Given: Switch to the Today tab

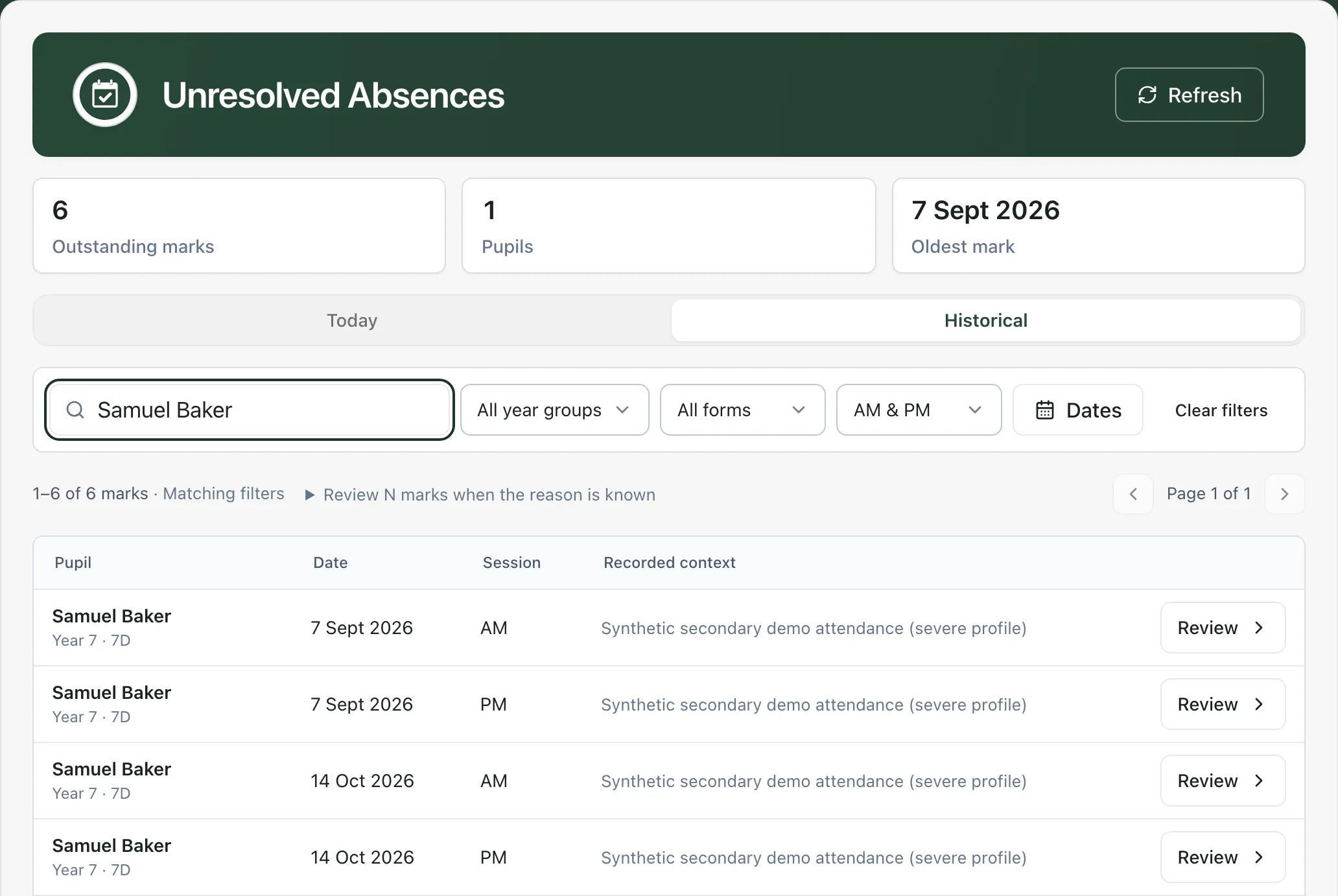Looking at the screenshot, I should [x=352, y=320].
